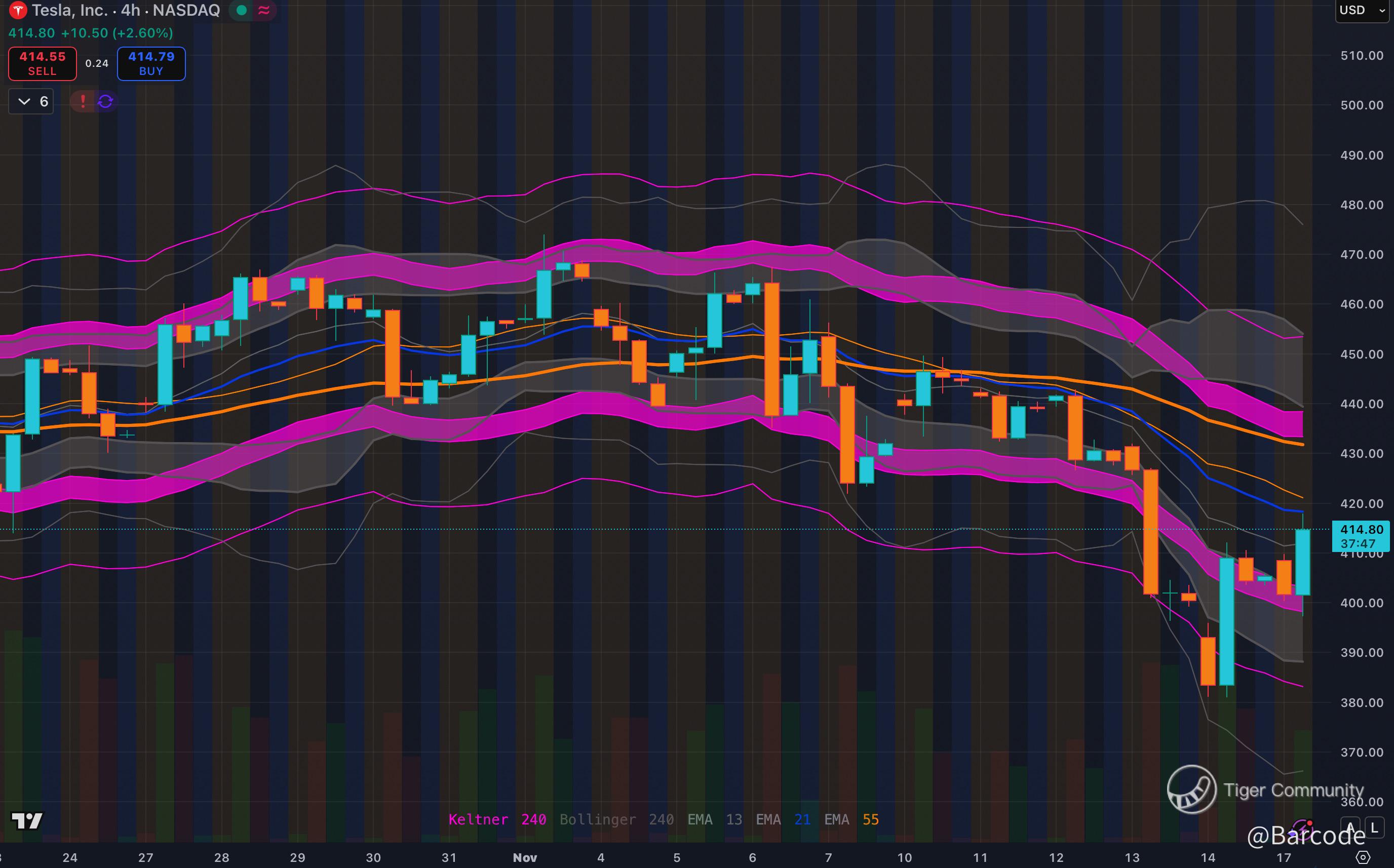Image resolution: width=1394 pixels, height=868 pixels.
Task: Click the Tesla logo icon
Action: [18, 10]
